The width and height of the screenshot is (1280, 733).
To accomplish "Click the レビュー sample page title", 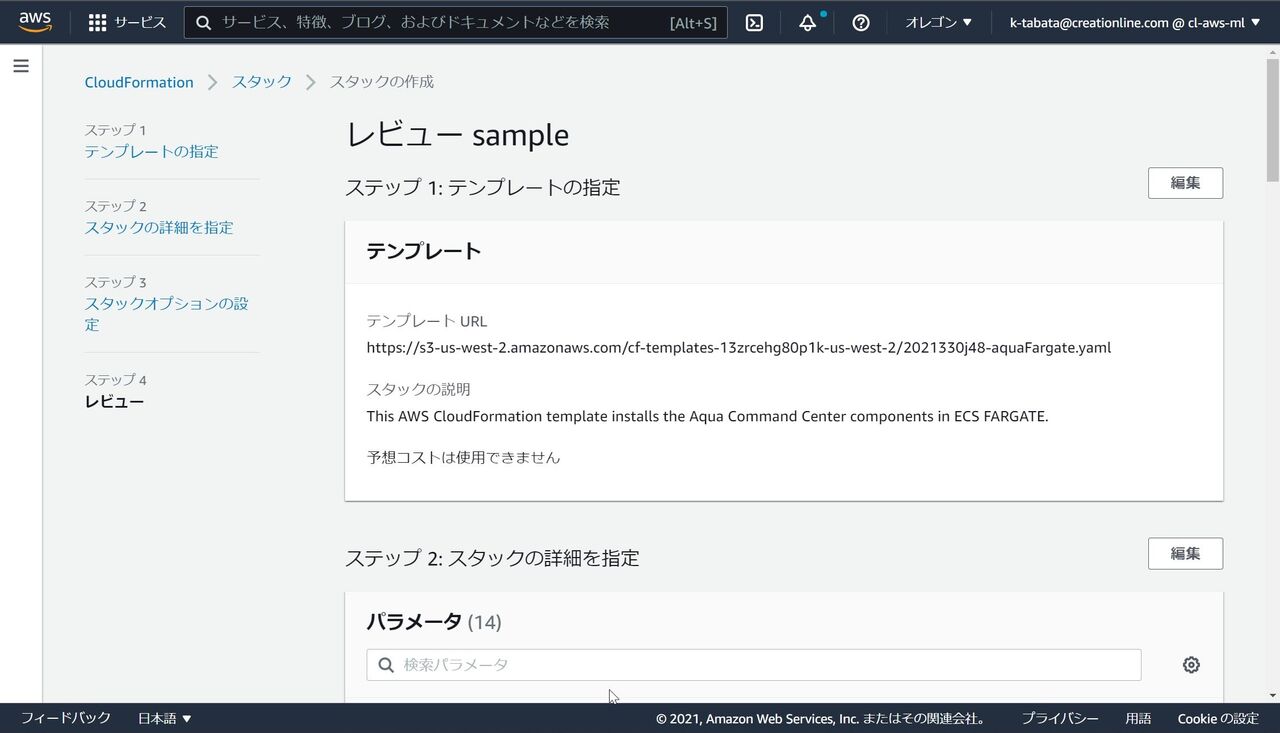I will point(457,135).
